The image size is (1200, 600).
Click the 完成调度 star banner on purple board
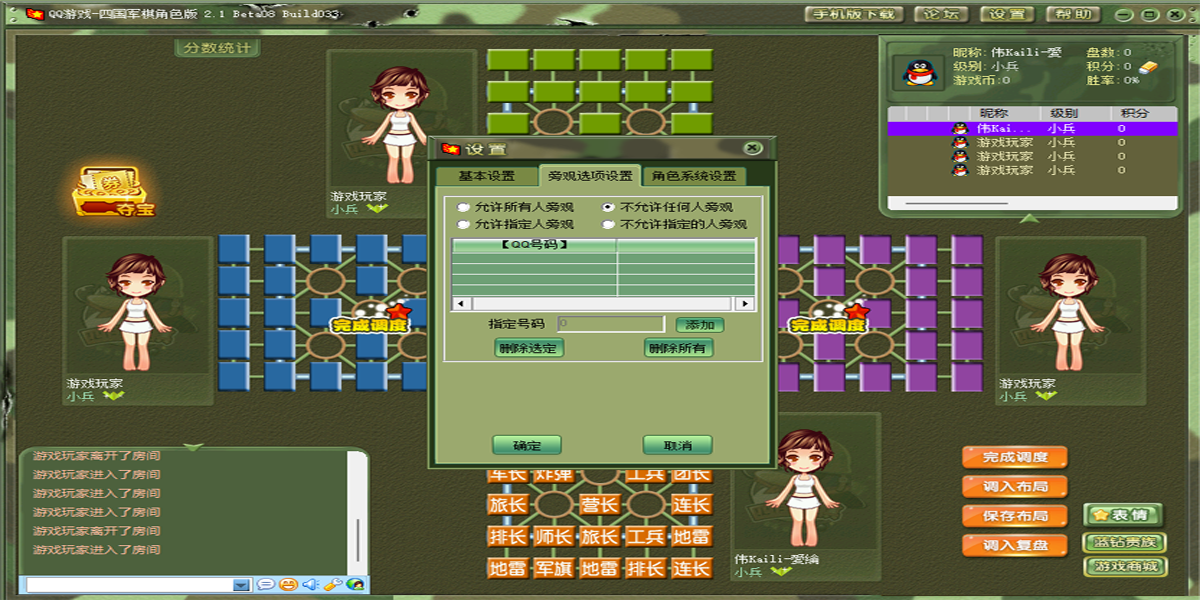tap(828, 320)
